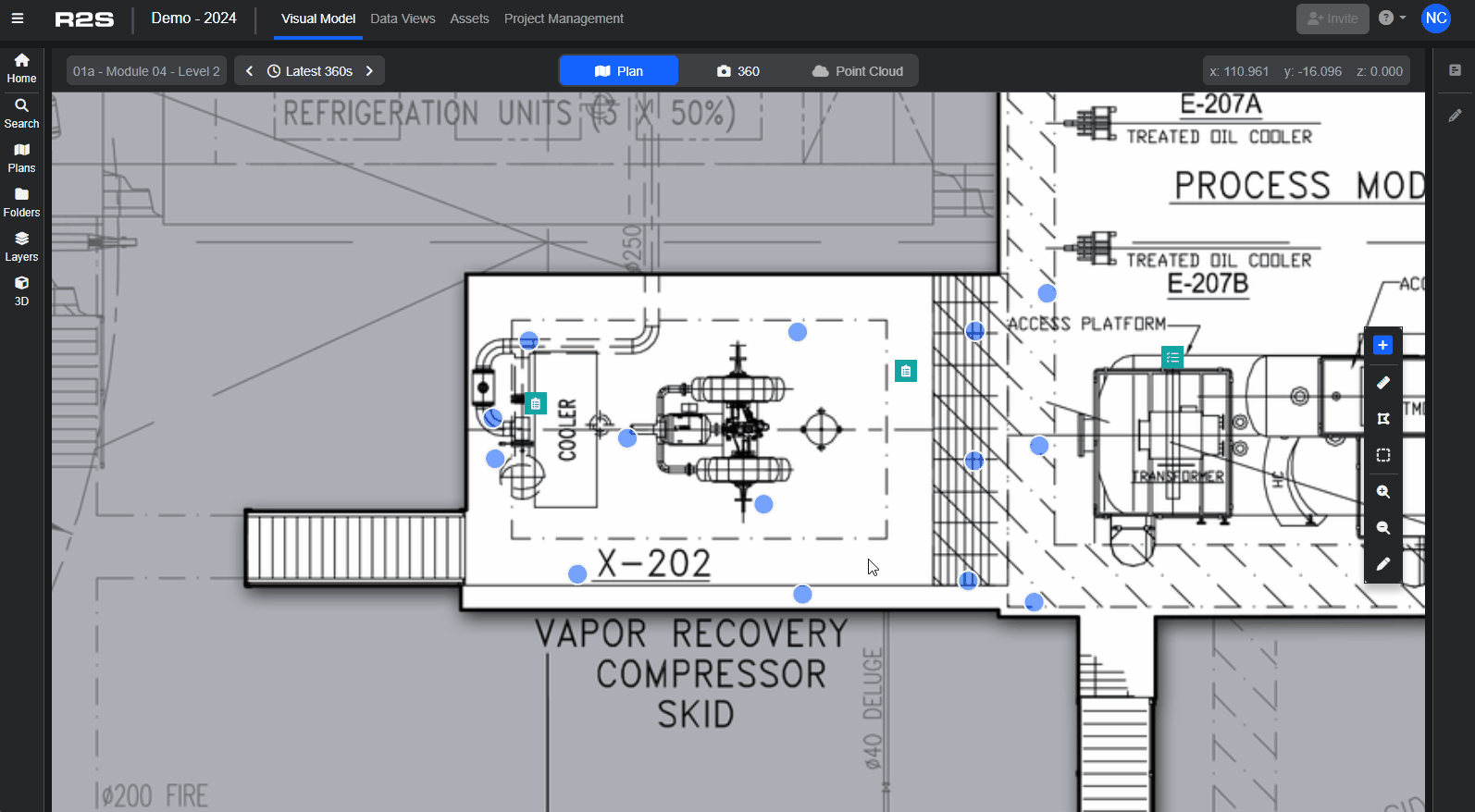1475x812 pixels.
Task: Open 360 marker at top of dashed skid outline
Action: tap(798, 332)
